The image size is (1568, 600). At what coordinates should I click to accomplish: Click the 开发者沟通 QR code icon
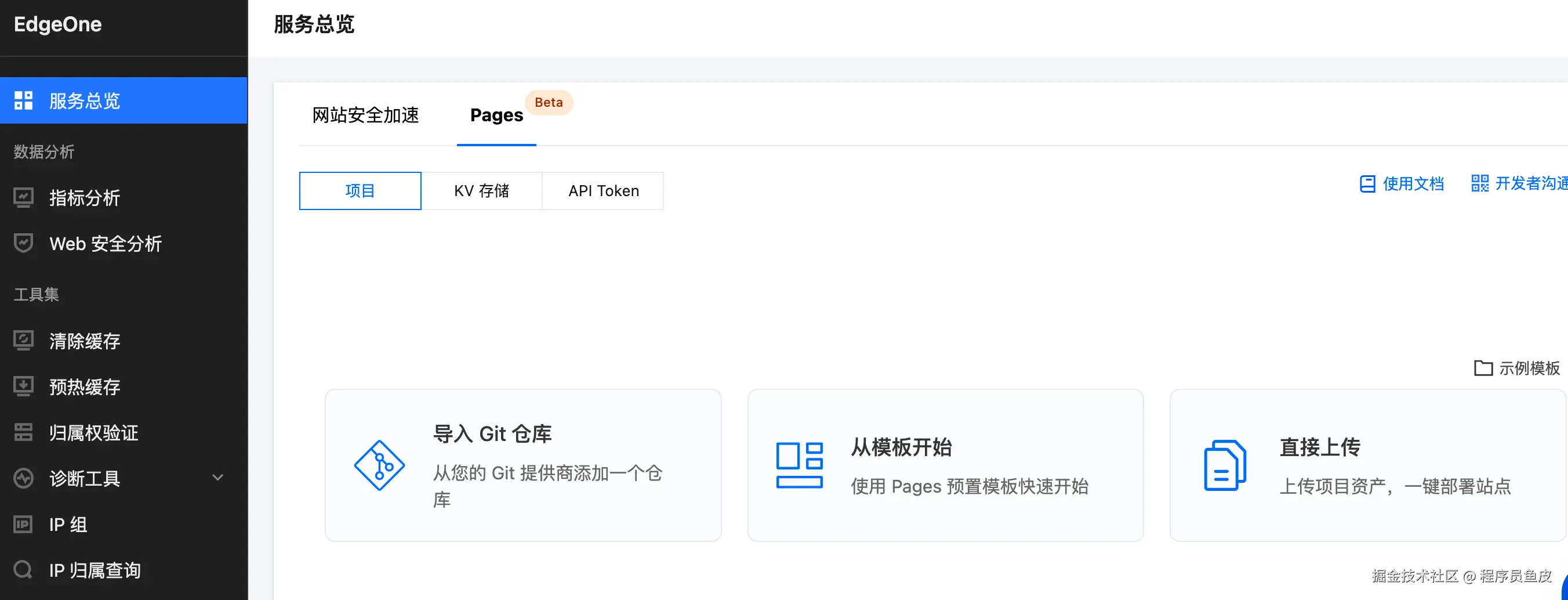pyautogui.click(x=1480, y=183)
